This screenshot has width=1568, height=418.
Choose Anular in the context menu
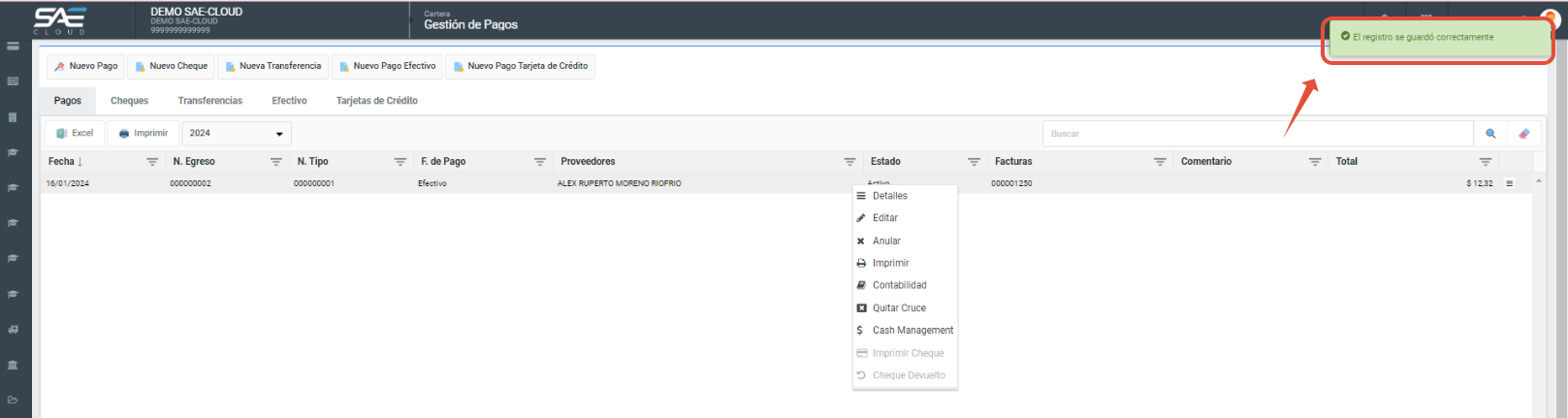(x=905, y=241)
